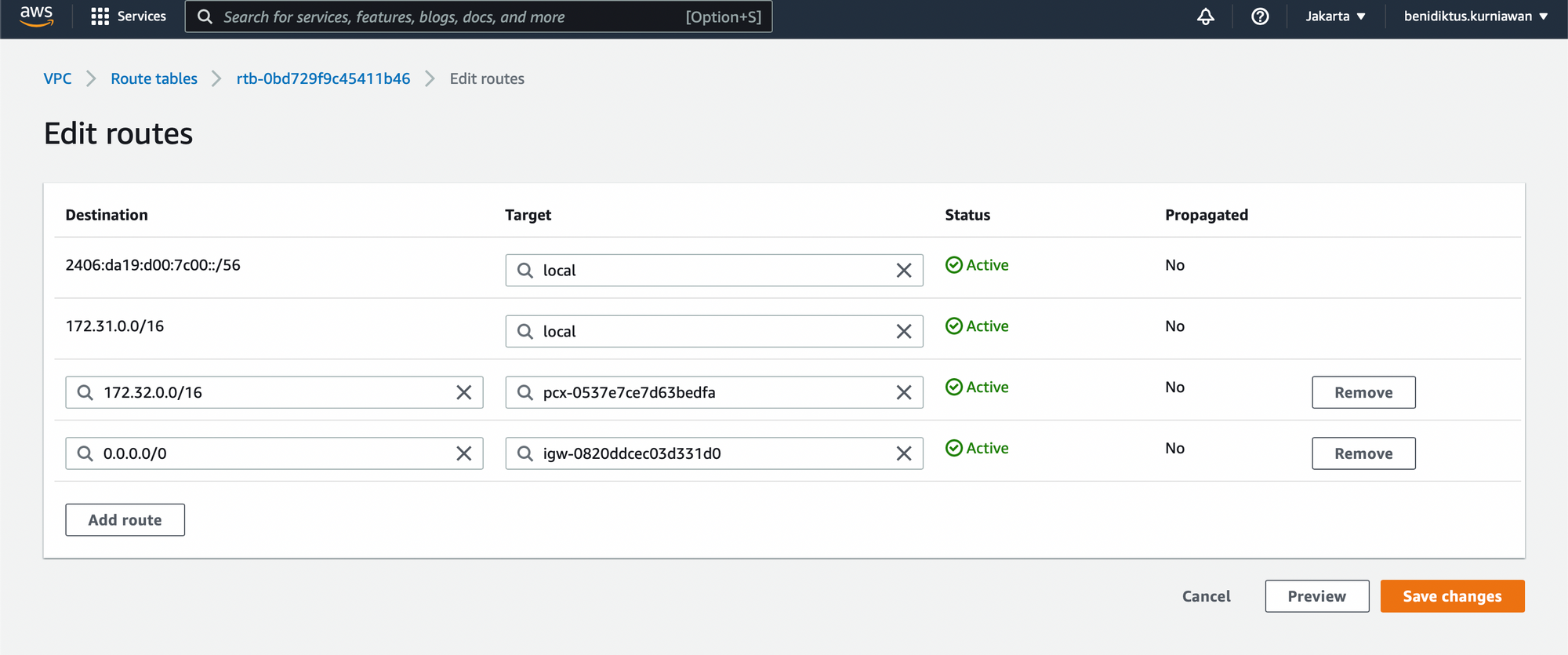Clear the local target for IPv6 route
This screenshot has height=655, width=1568.
[903, 270]
